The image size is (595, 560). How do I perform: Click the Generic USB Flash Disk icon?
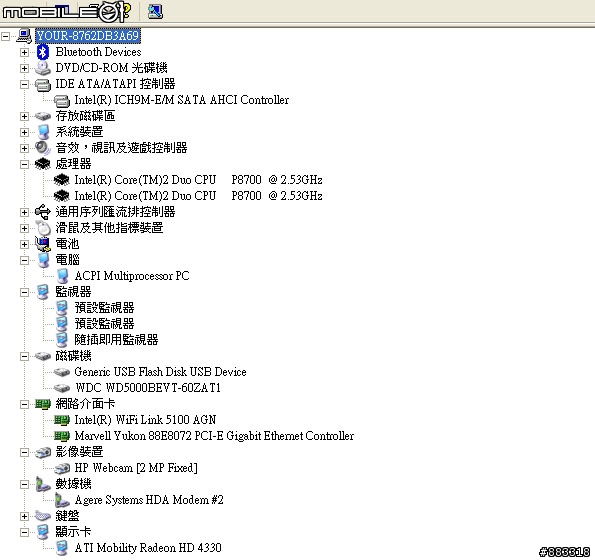pos(62,372)
